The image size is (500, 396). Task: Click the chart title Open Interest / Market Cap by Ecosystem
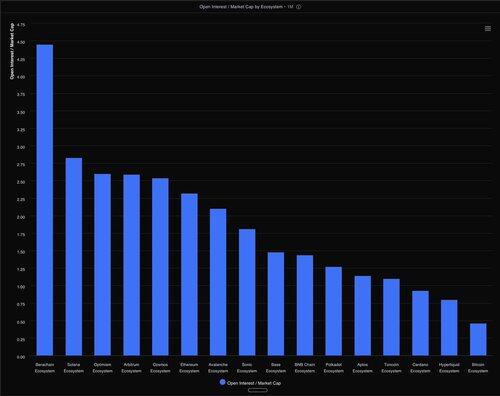coord(241,7)
